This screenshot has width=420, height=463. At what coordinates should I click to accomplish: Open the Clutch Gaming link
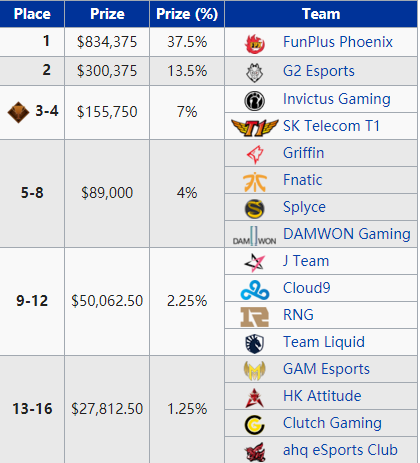point(332,423)
